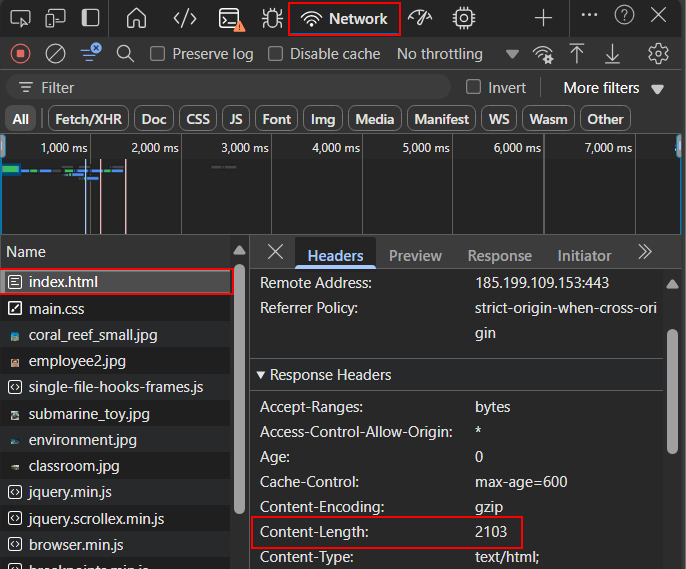Toggle the filter bar icon
The image size is (686, 569).
pyautogui.click(x=91, y=53)
